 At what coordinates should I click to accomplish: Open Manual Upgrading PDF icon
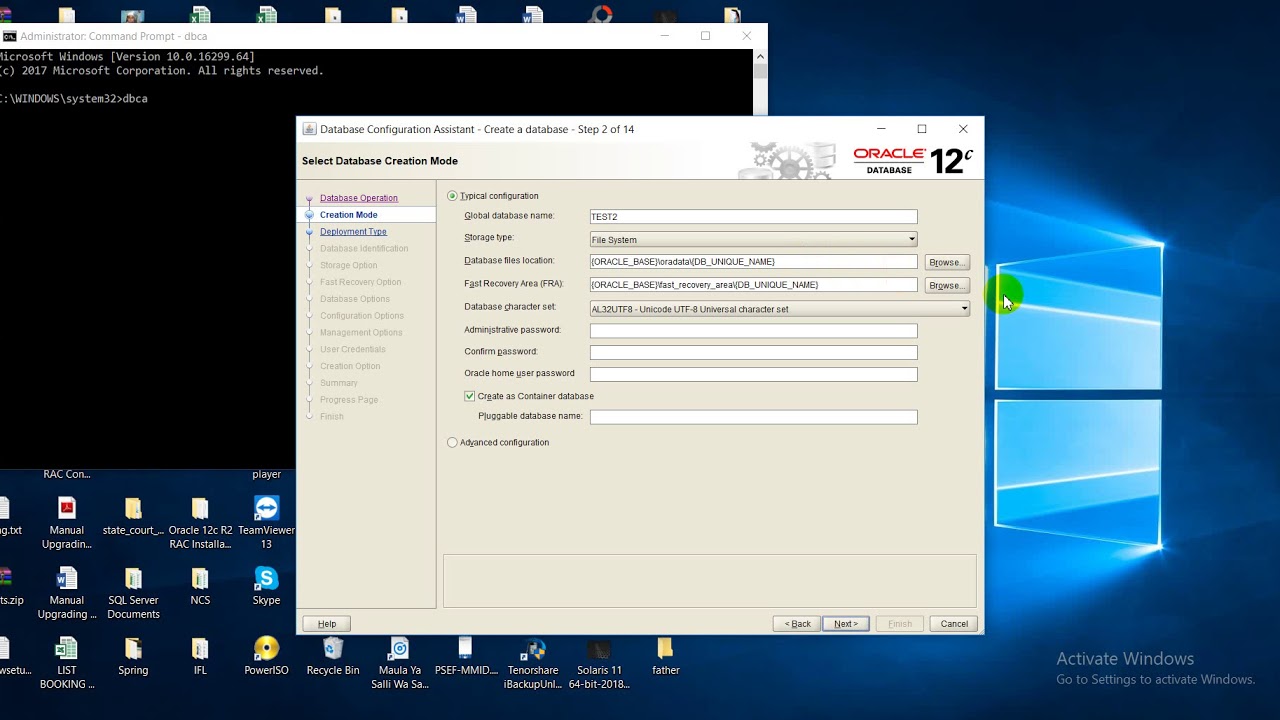67,523
